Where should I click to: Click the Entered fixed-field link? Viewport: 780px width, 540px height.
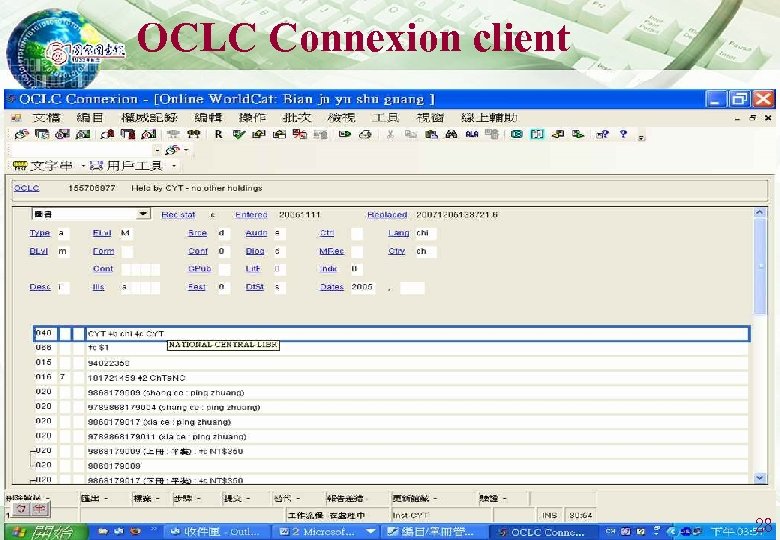click(x=251, y=215)
